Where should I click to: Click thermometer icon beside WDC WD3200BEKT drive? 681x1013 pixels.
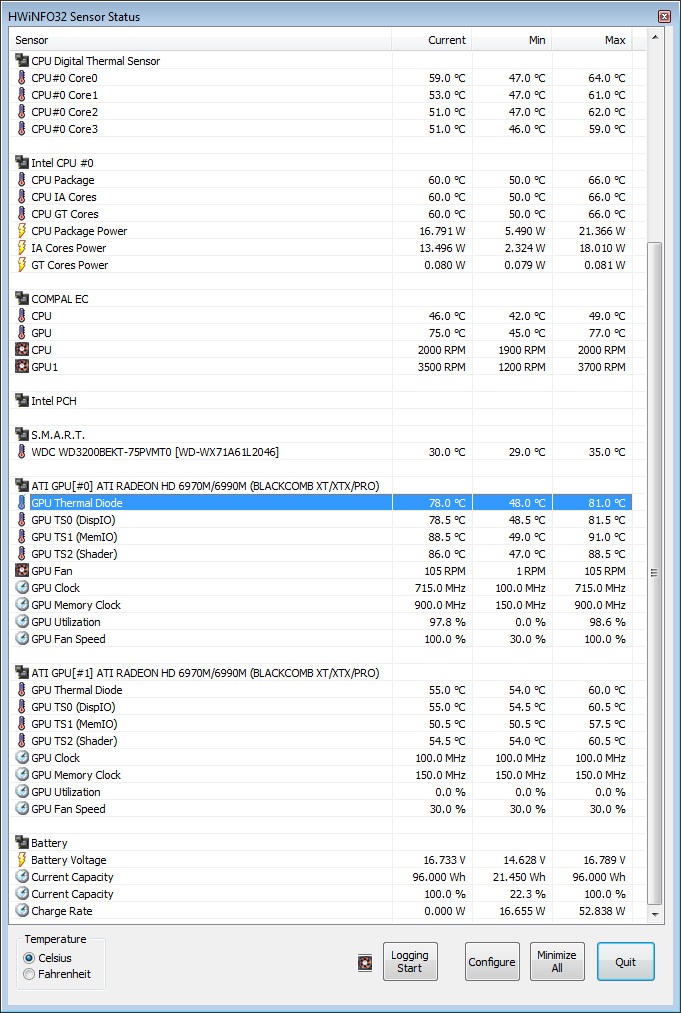click(x=22, y=452)
